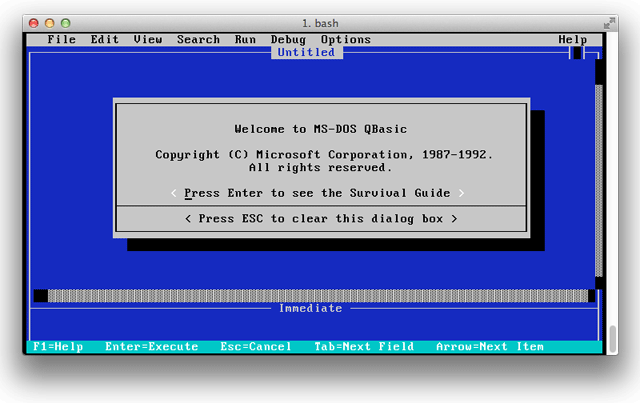Click the right arrow of horizontal scrollbar
The width and height of the screenshot is (640, 403).
click(x=591, y=296)
